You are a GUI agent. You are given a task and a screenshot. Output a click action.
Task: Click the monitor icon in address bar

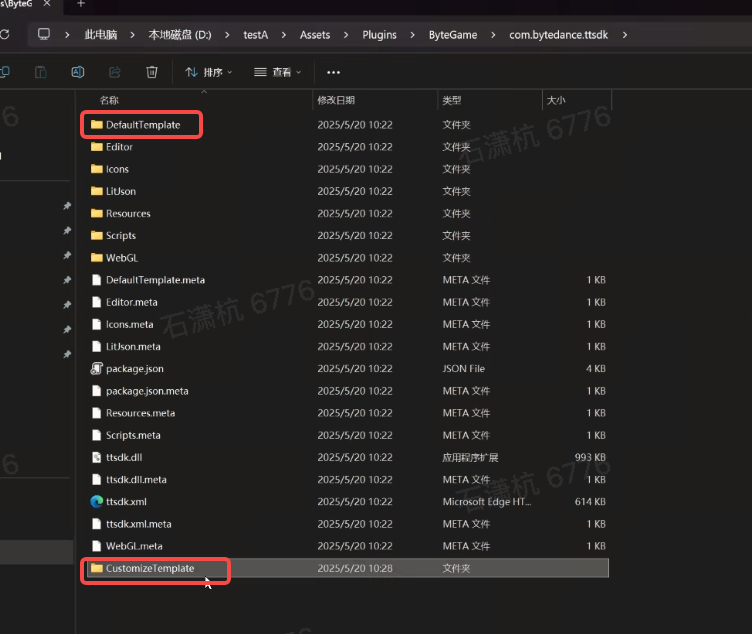(43, 34)
